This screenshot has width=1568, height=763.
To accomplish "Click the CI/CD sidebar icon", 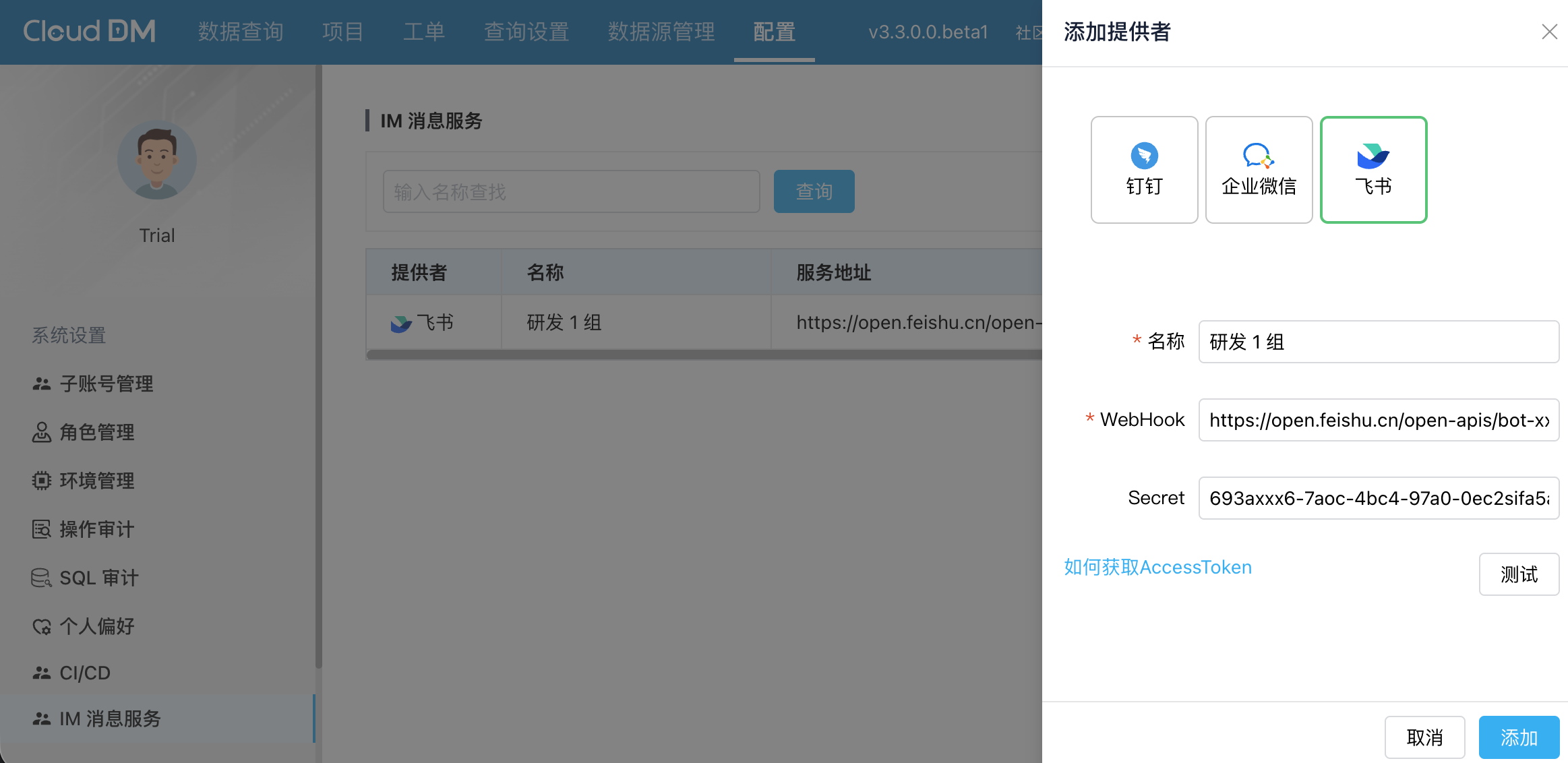I will [41, 673].
